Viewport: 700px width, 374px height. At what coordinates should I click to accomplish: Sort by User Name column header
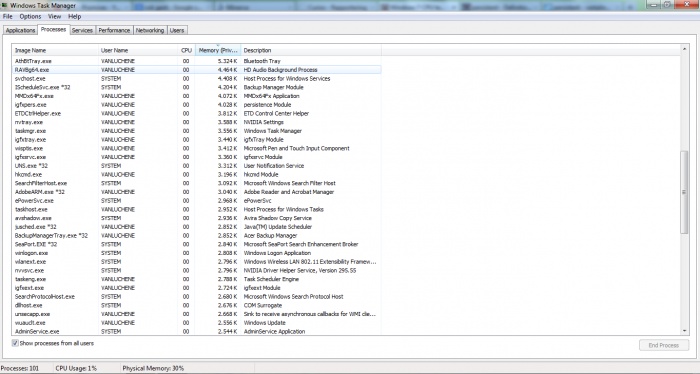138,50
